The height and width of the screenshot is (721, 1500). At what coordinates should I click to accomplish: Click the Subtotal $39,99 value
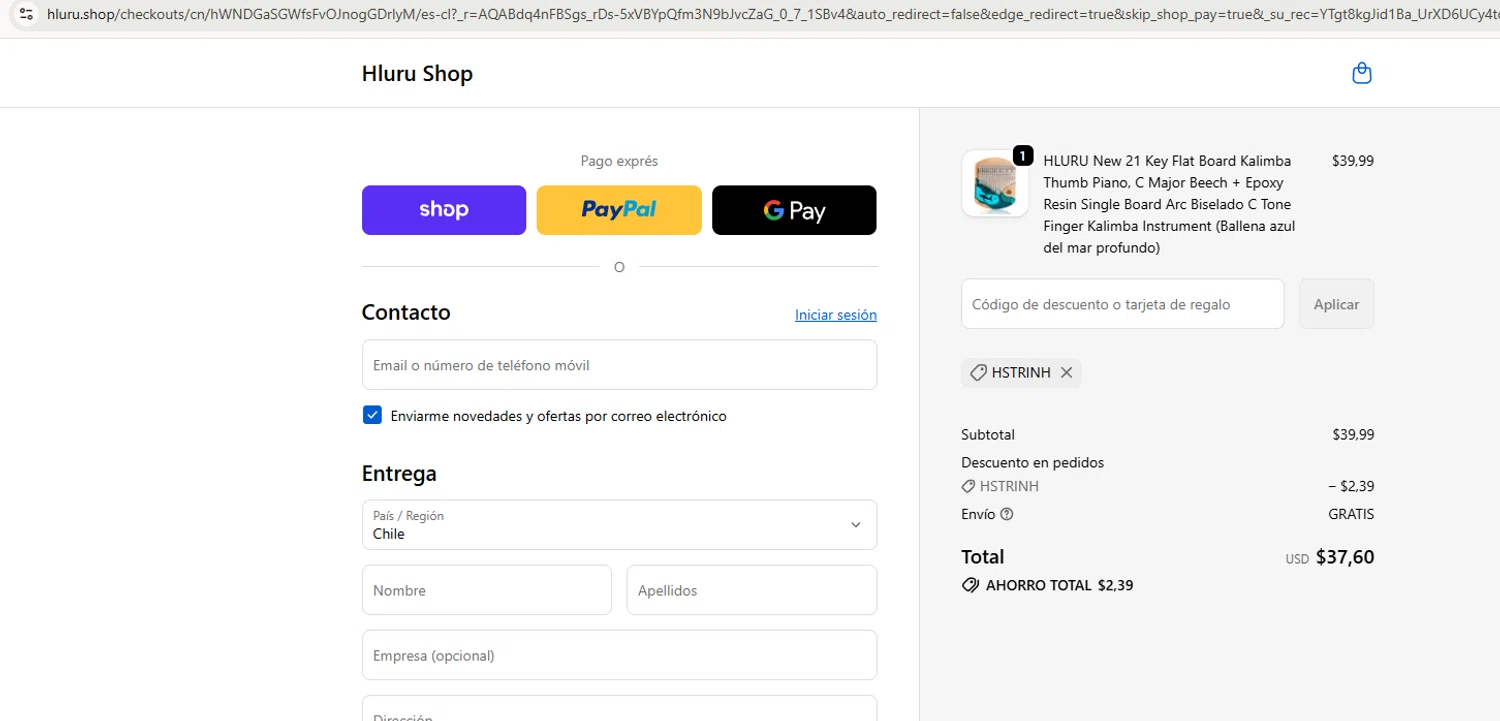tap(1353, 435)
